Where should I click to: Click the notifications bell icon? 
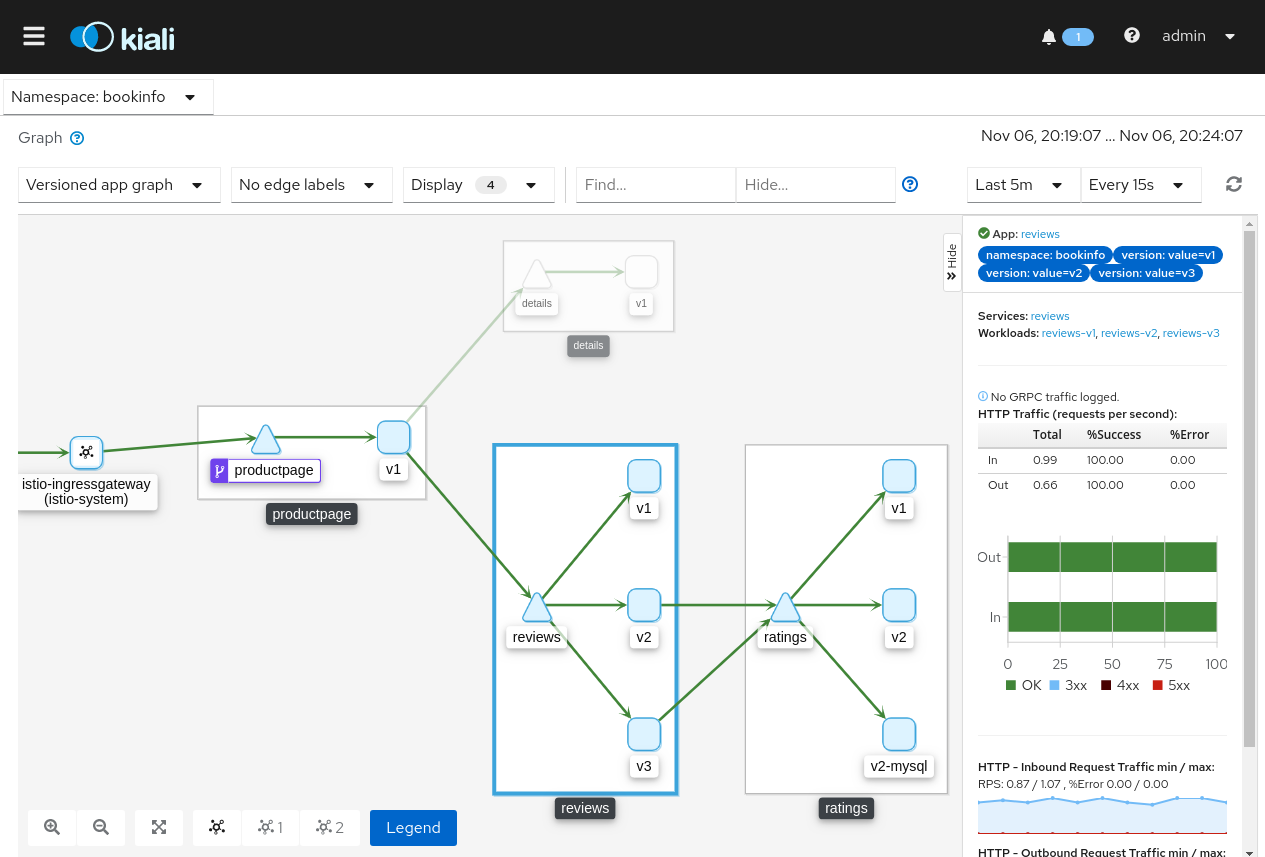pos(1049,37)
